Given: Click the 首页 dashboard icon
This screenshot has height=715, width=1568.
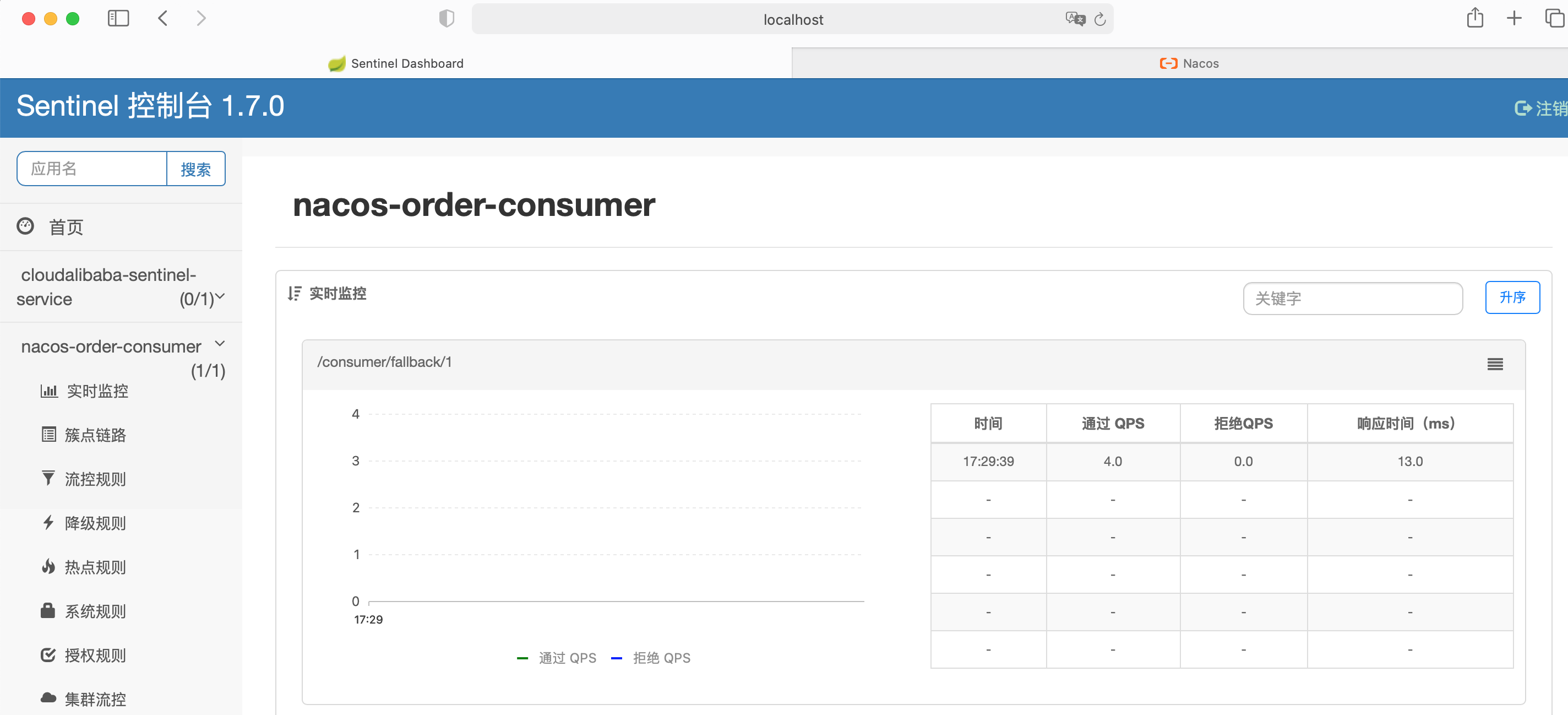Looking at the screenshot, I should [25, 226].
